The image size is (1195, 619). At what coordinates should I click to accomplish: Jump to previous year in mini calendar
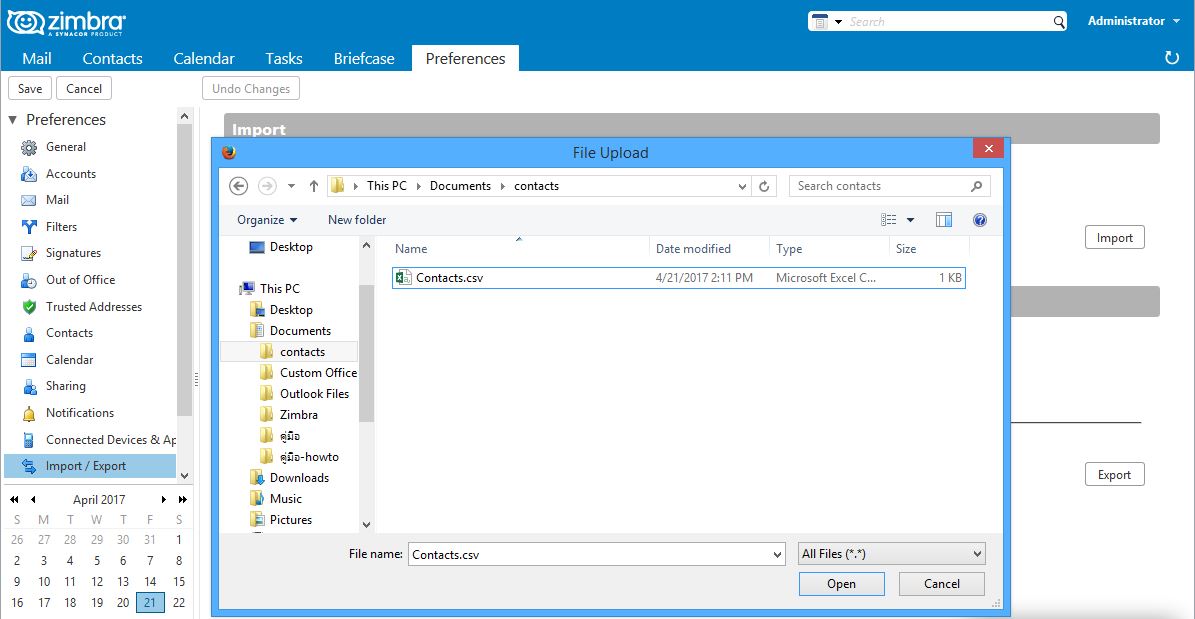[x=14, y=500]
